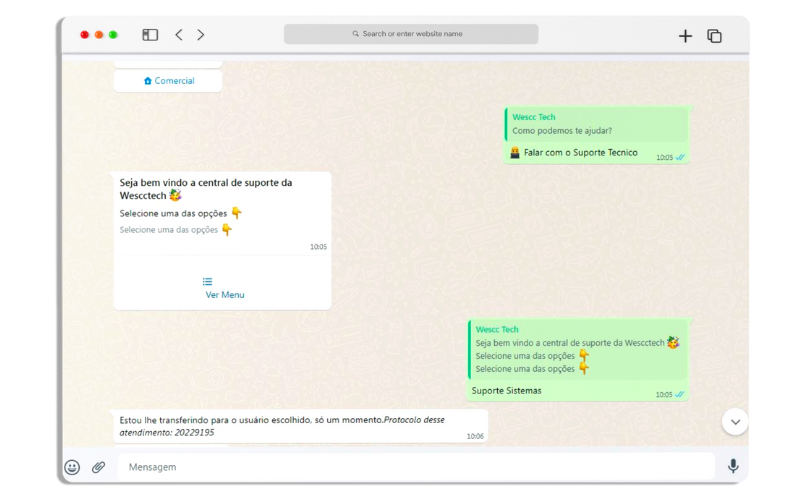
Task: Record a voice message with microphone
Action: (733, 466)
